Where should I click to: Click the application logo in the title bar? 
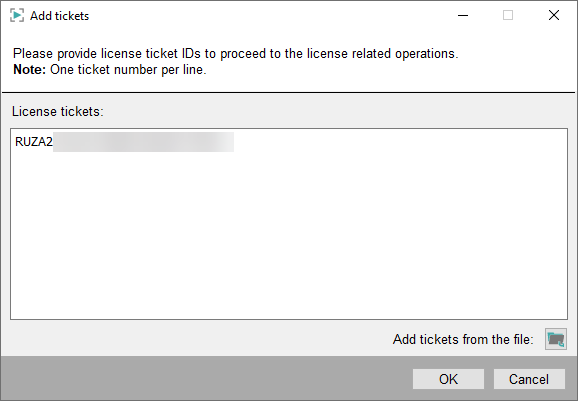(17, 15)
